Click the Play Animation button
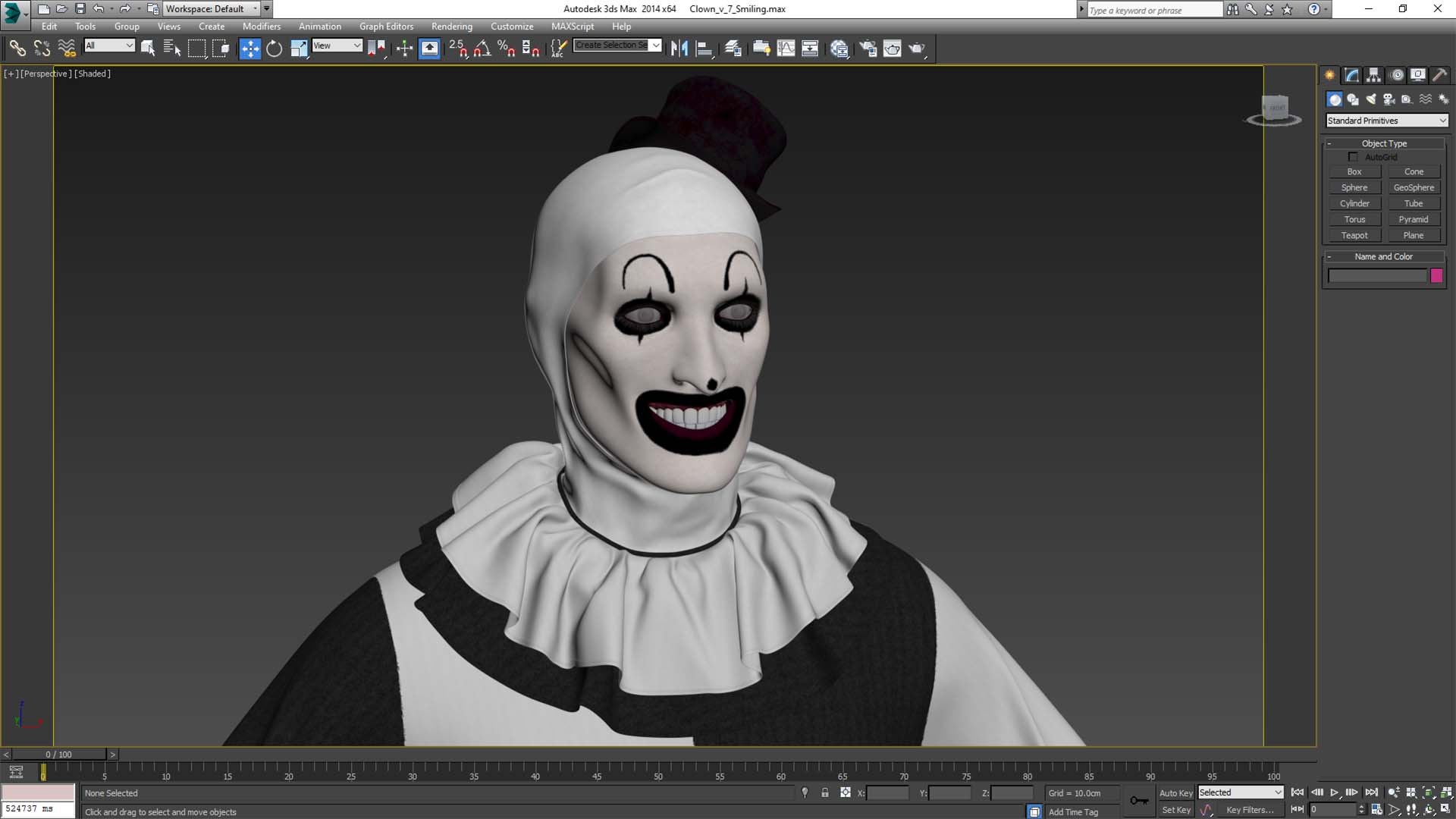The height and width of the screenshot is (819, 1456). pos(1335,792)
